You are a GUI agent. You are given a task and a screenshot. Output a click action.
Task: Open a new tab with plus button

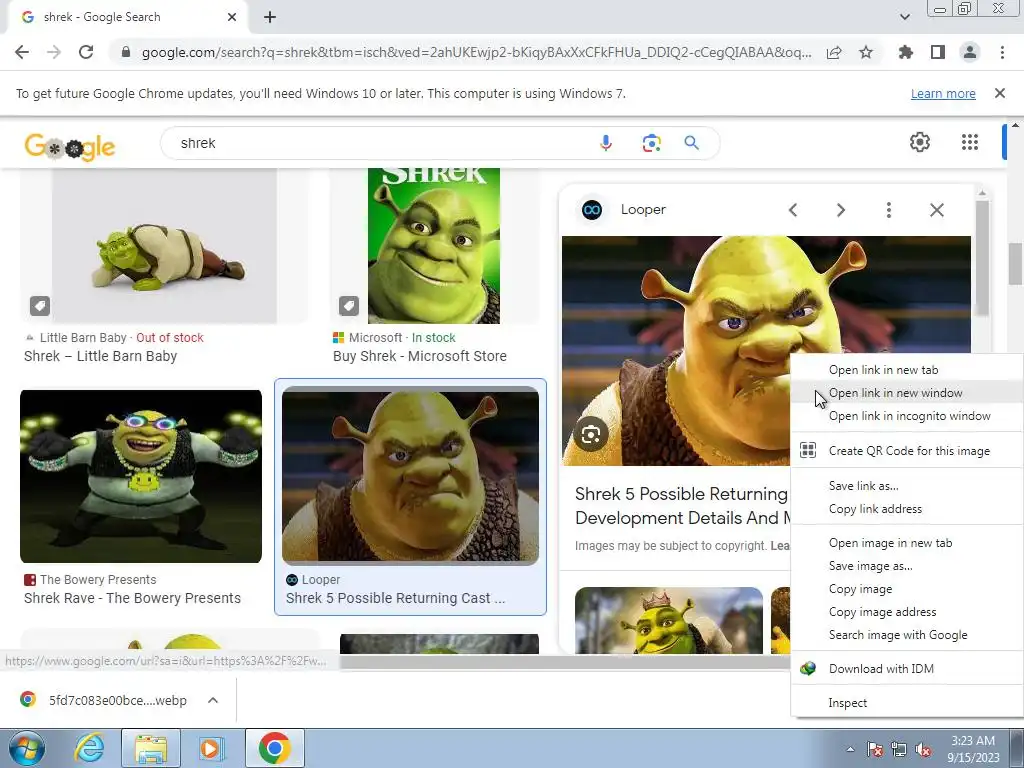[270, 18]
